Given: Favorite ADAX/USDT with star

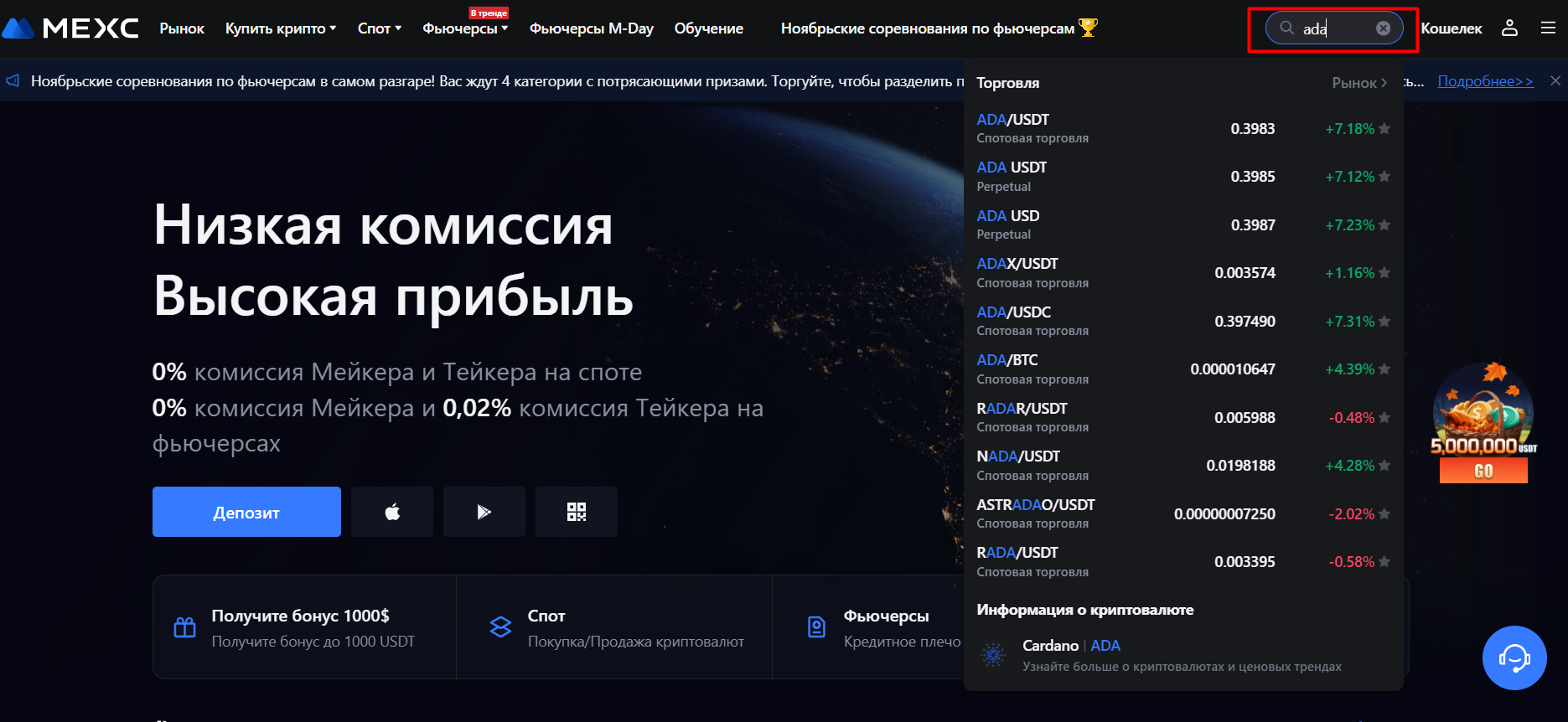Looking at the screenshot, I should coord(1384,273).
